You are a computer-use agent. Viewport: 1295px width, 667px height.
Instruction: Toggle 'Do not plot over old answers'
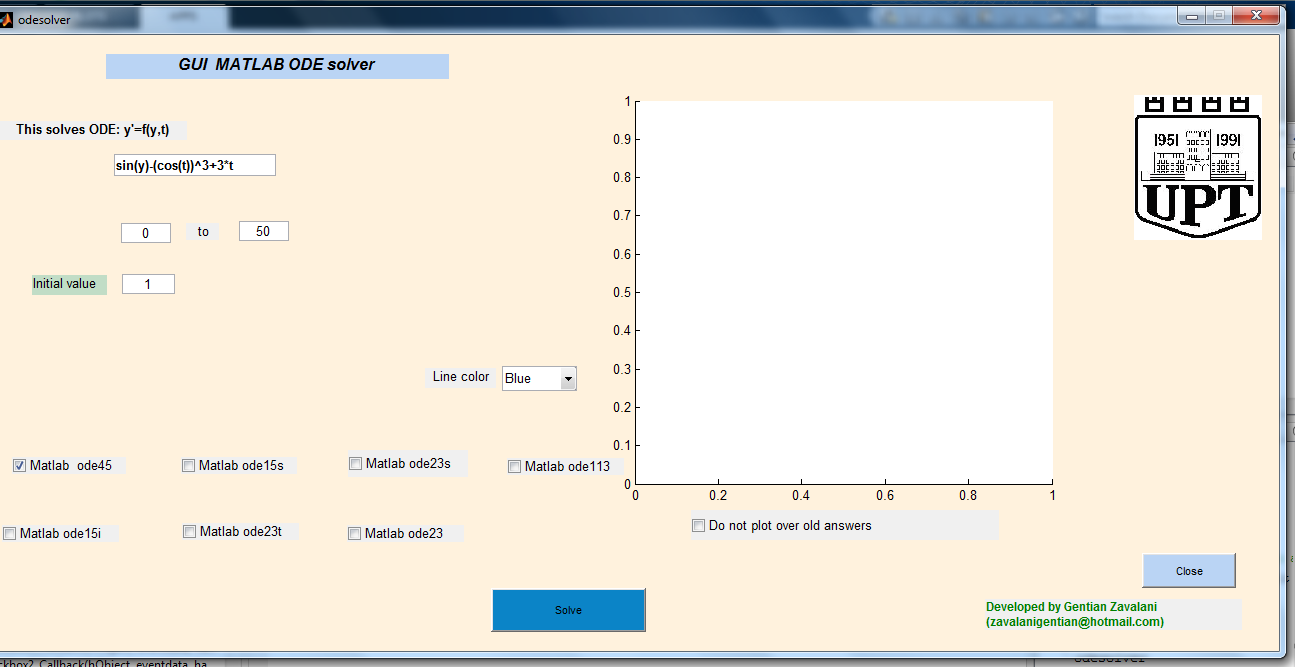698,526
